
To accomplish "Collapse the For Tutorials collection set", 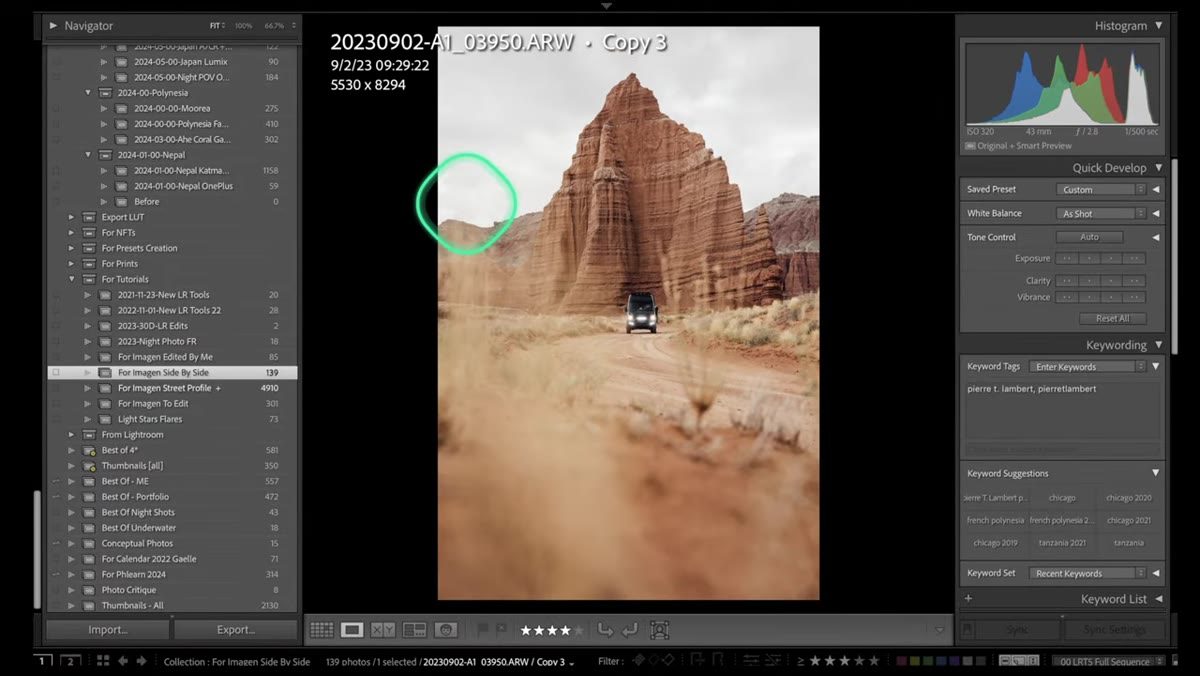I will (x=72, y=279).
